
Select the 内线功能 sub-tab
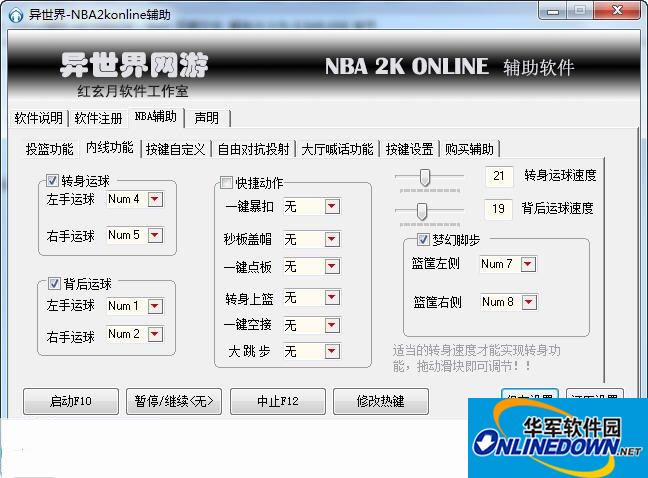[110, 147]
